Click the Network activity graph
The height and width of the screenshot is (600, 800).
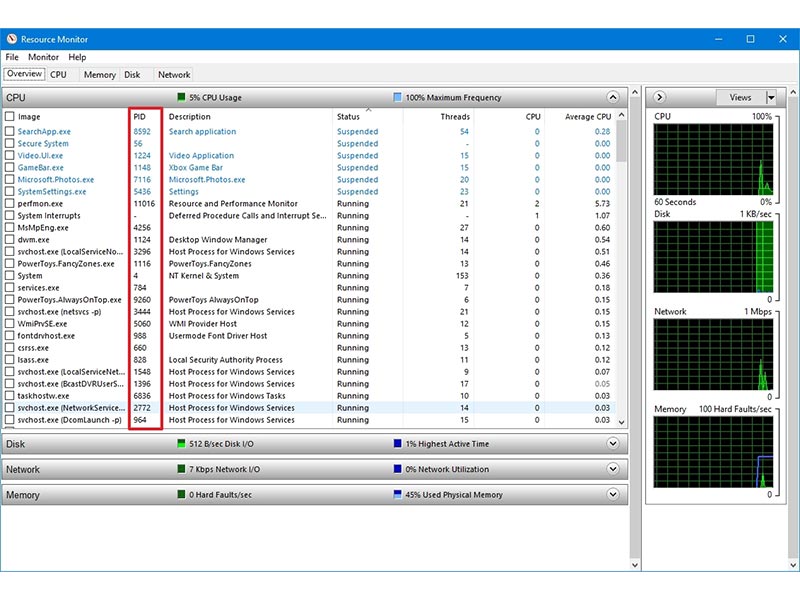pyautogui.click(x=713, y=355)
